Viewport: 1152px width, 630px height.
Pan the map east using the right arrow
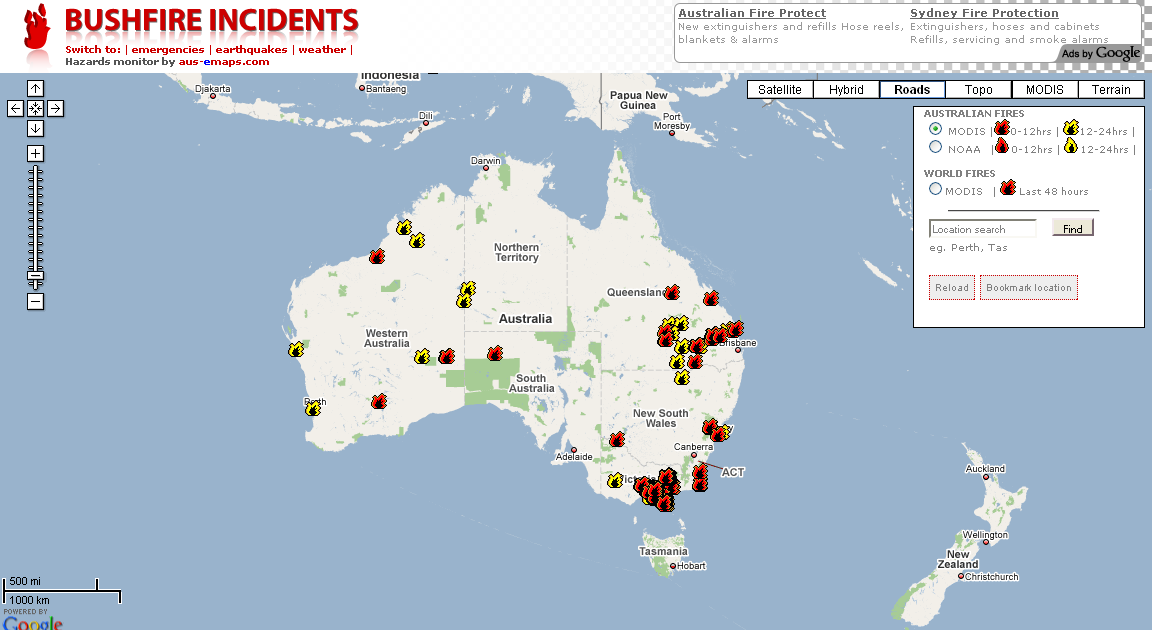55,108
